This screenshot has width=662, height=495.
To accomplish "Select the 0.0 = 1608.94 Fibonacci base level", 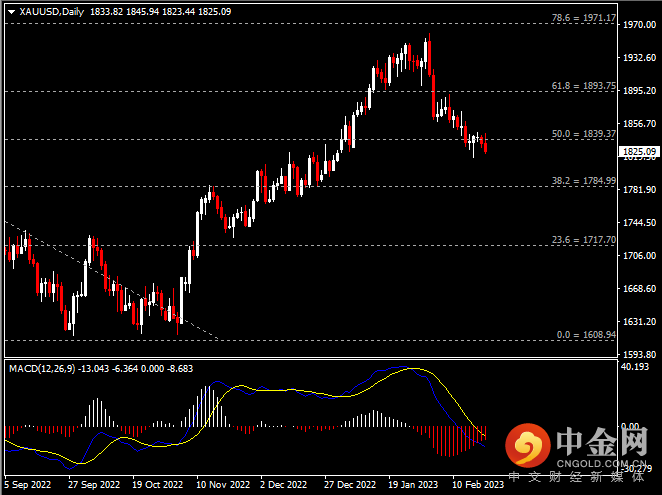I will (585, 335).
